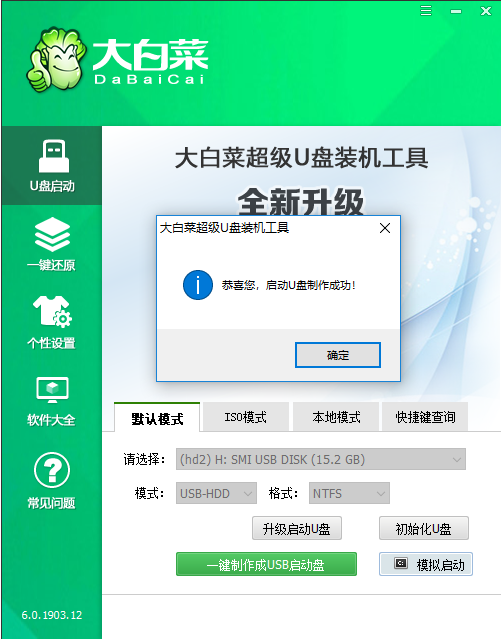501x639 pixels.
Task: Close the success dialog with X
Action: 385,228
